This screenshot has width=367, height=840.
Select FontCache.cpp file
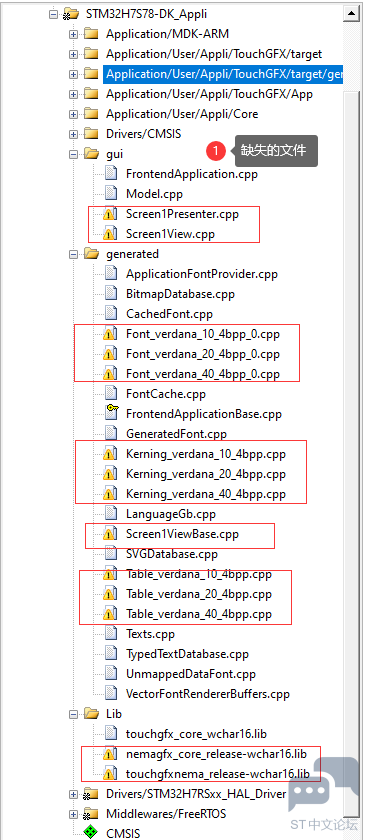166,394
